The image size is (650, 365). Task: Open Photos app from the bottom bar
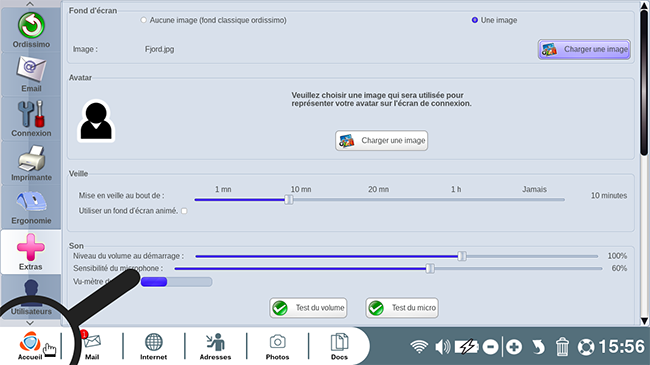click(277, 346)
